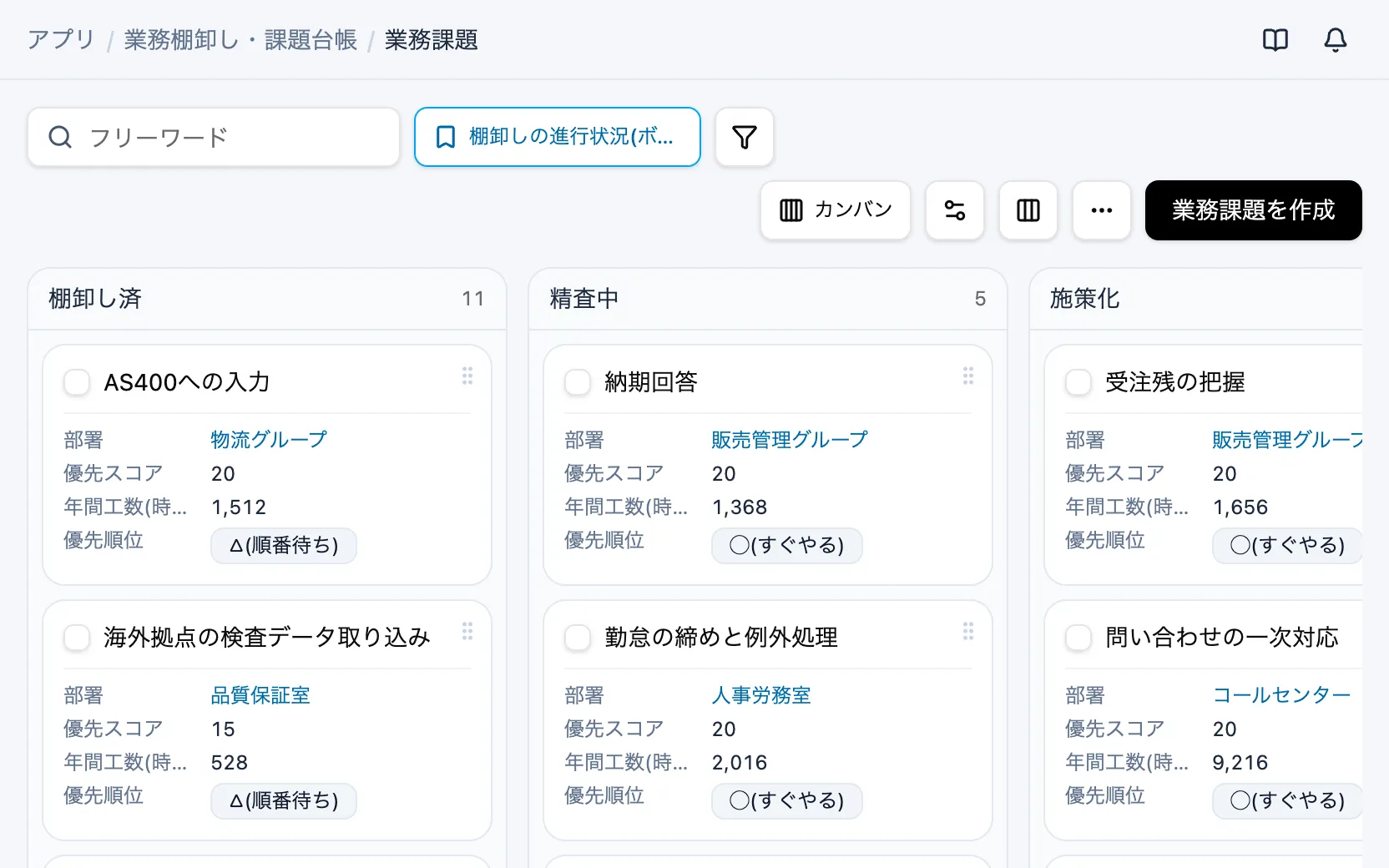Click △(順番待ち) tag on AS400への入力 card
1389x868 pixels.
[284, 546]
